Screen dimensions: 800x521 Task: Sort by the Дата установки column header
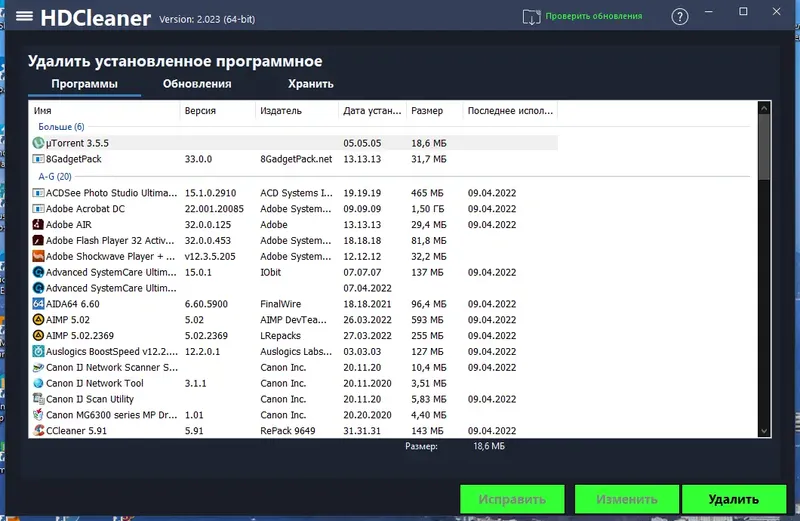(x=372, y=111)
